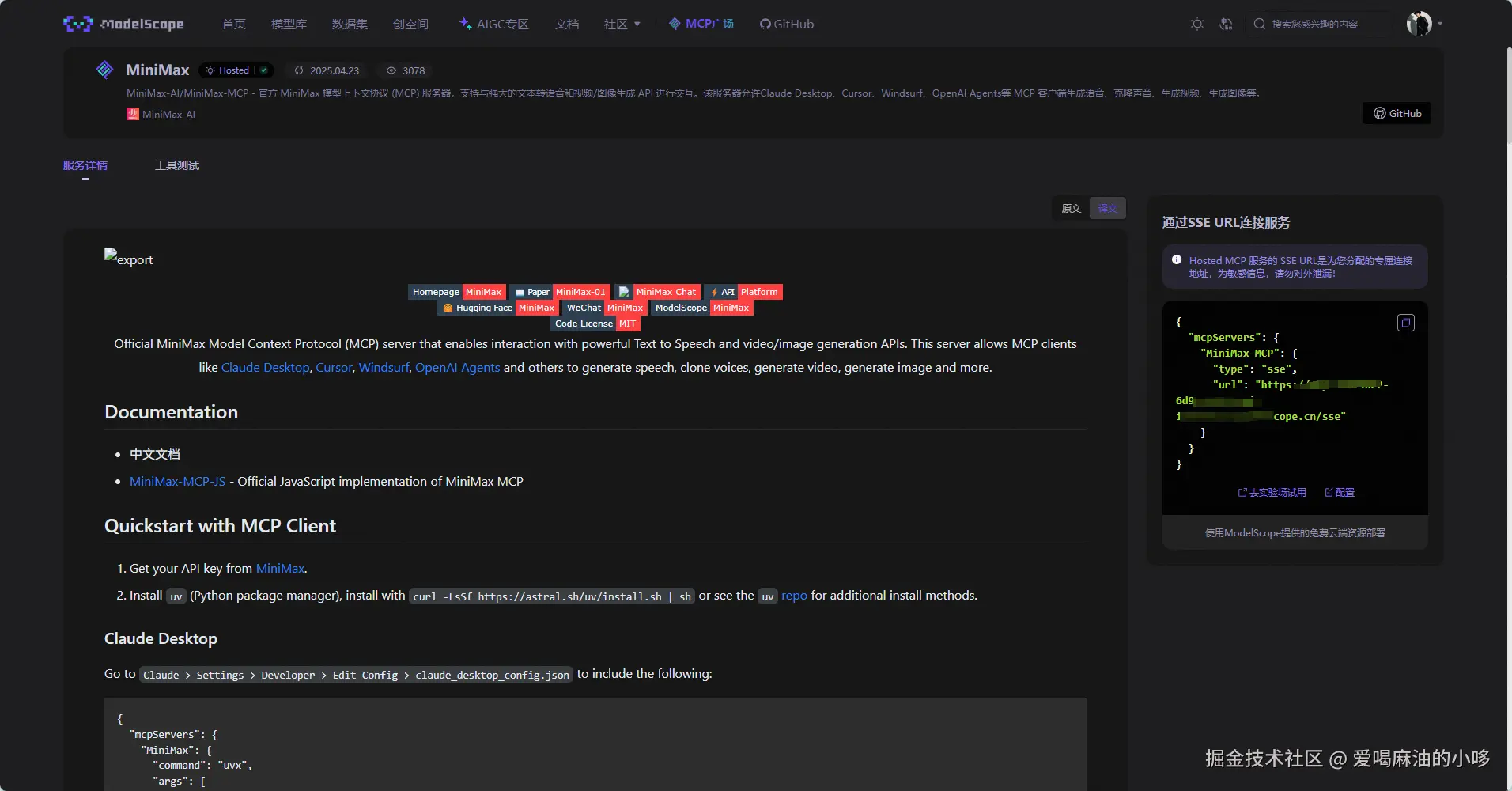Click 去实验场试用 link
The height and width of the screenshot is (791, 1512).
[x=1272, y=493]
